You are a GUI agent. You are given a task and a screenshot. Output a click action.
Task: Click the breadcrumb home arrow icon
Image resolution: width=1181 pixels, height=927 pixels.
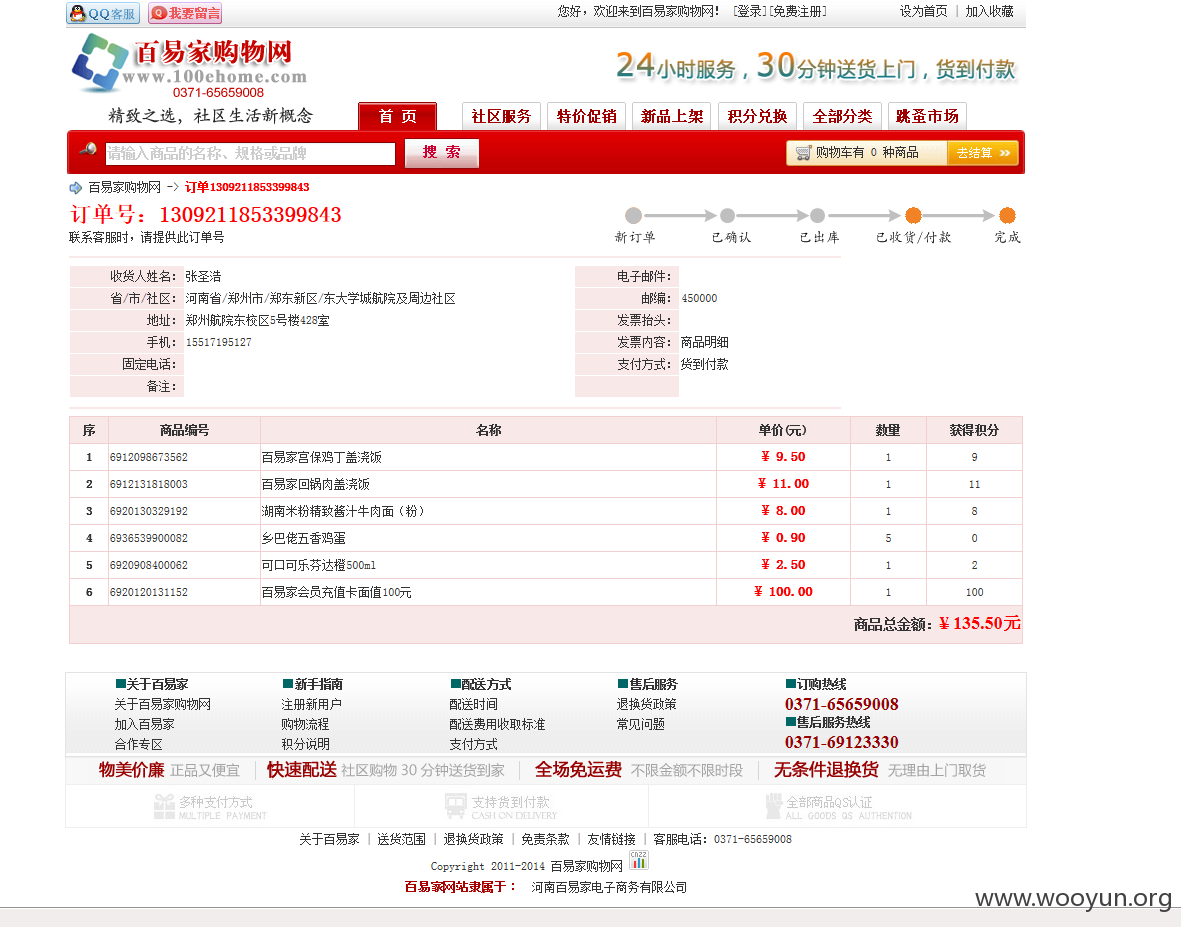(75, 188)
